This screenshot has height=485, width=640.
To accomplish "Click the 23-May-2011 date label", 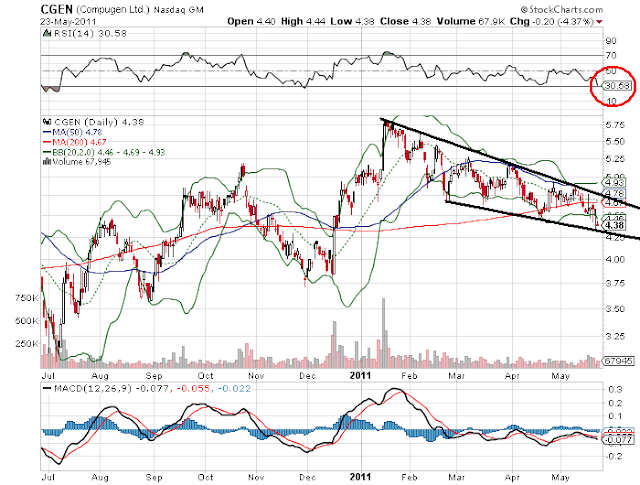I will click(x=68, y=22).
